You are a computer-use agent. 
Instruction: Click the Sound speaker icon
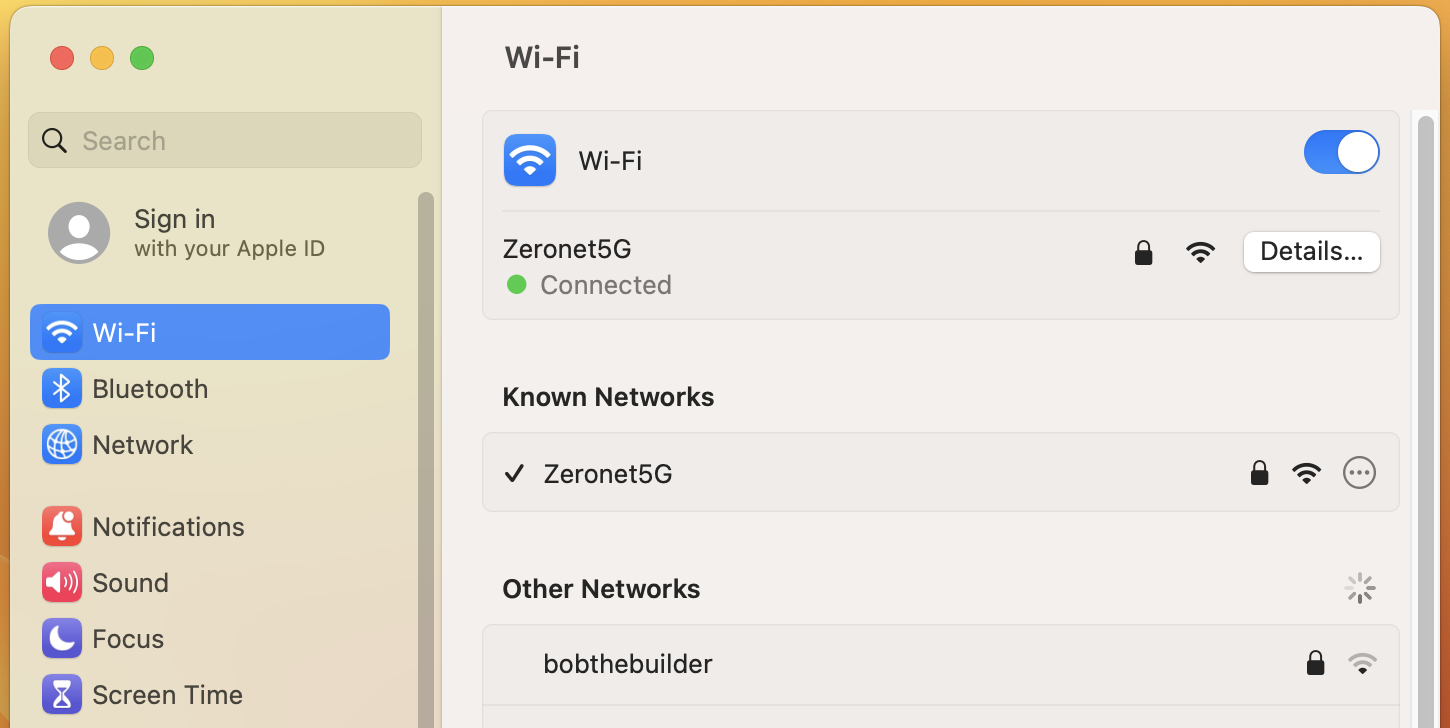[x=62, y=583]
